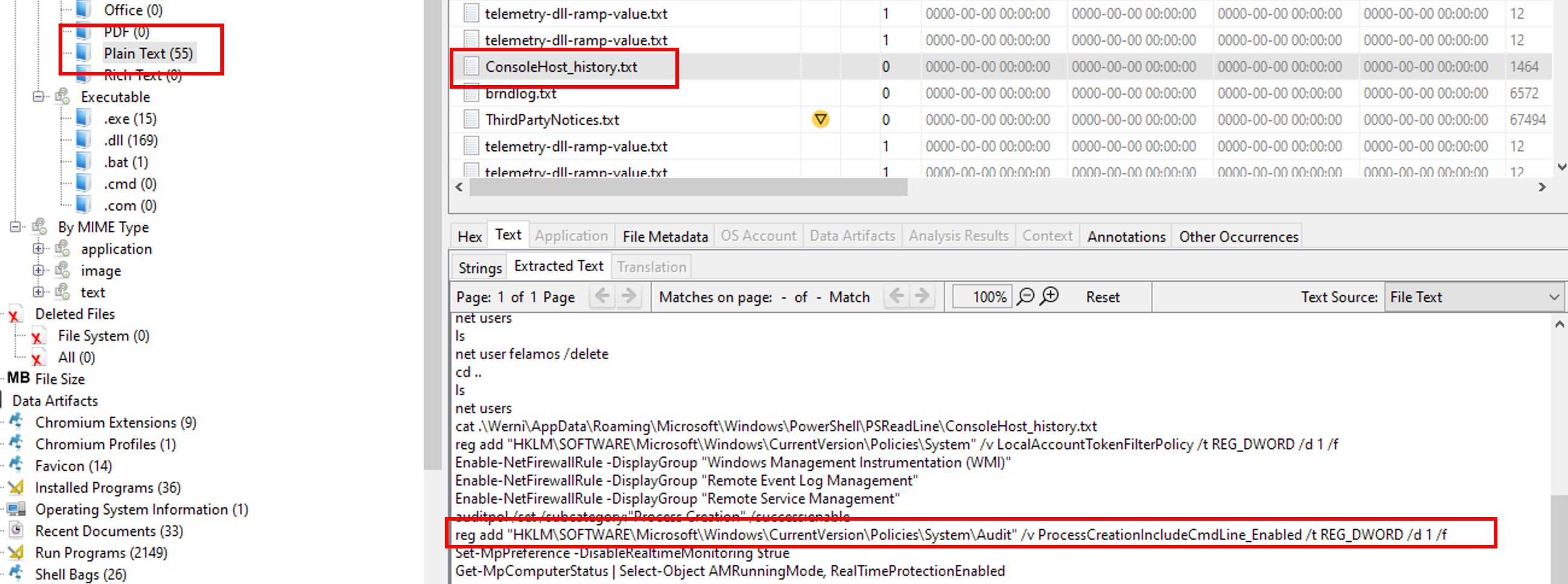Click the 100% zoom percentage field
The height and width of the screenshot is (584, 1568).
click(x=982, y=297)
